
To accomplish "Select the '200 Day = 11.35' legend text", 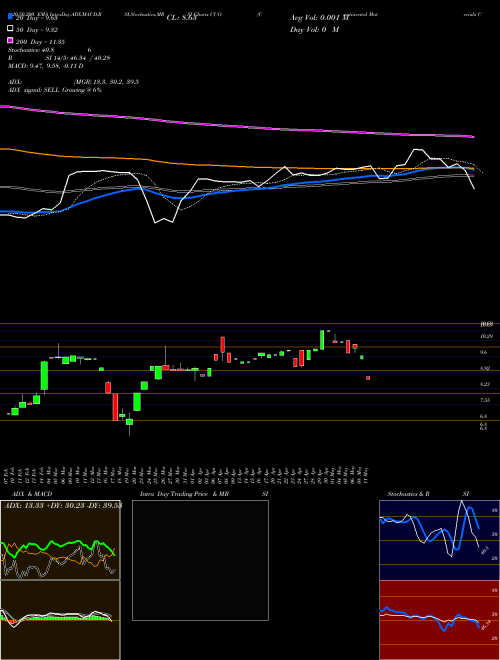I will pos(40,42).
